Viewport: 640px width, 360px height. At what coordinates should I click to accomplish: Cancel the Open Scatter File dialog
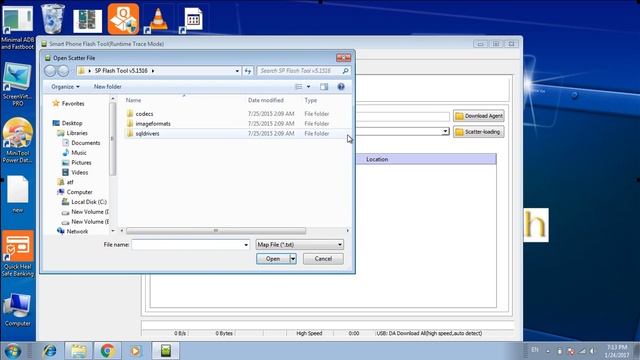pos(323,259)
